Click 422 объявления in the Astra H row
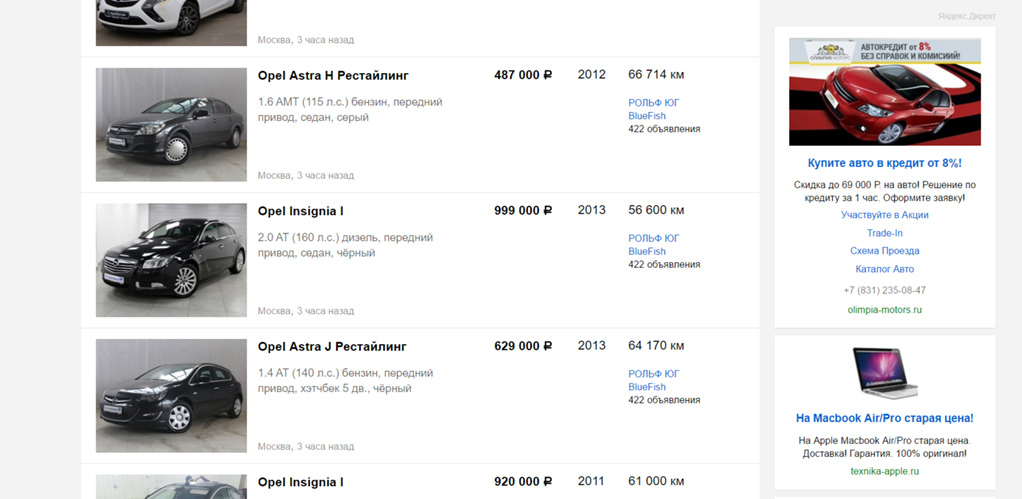The image size is (1022, 499). coord(664,129)
